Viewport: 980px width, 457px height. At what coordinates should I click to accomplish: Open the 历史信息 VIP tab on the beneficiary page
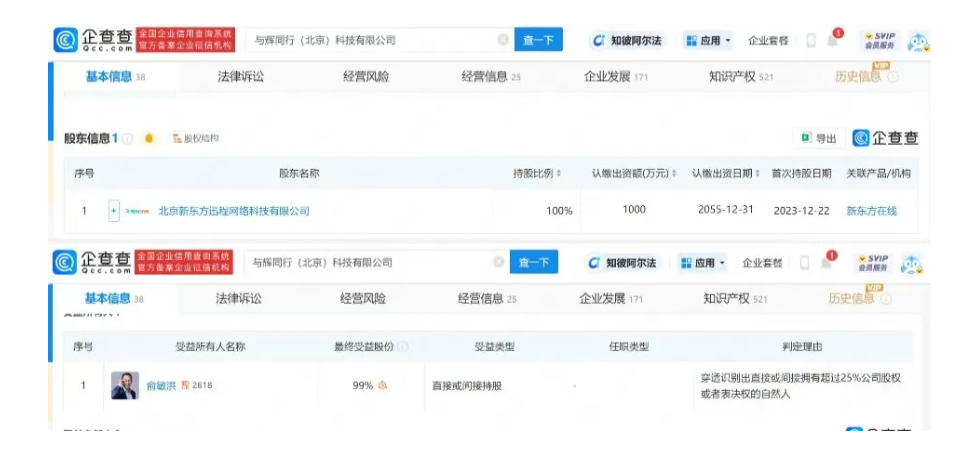point(851,299)
